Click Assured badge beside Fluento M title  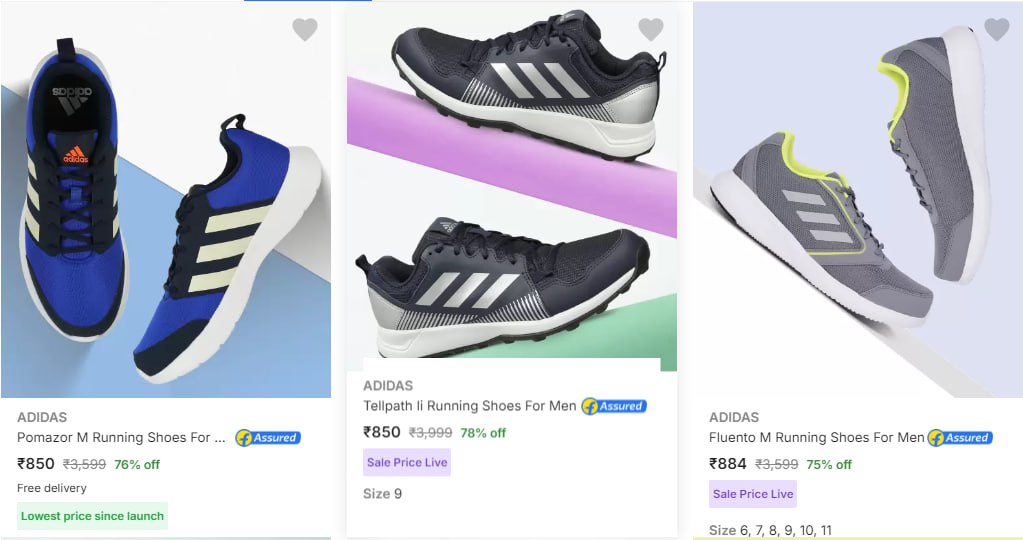pos(960,438)
